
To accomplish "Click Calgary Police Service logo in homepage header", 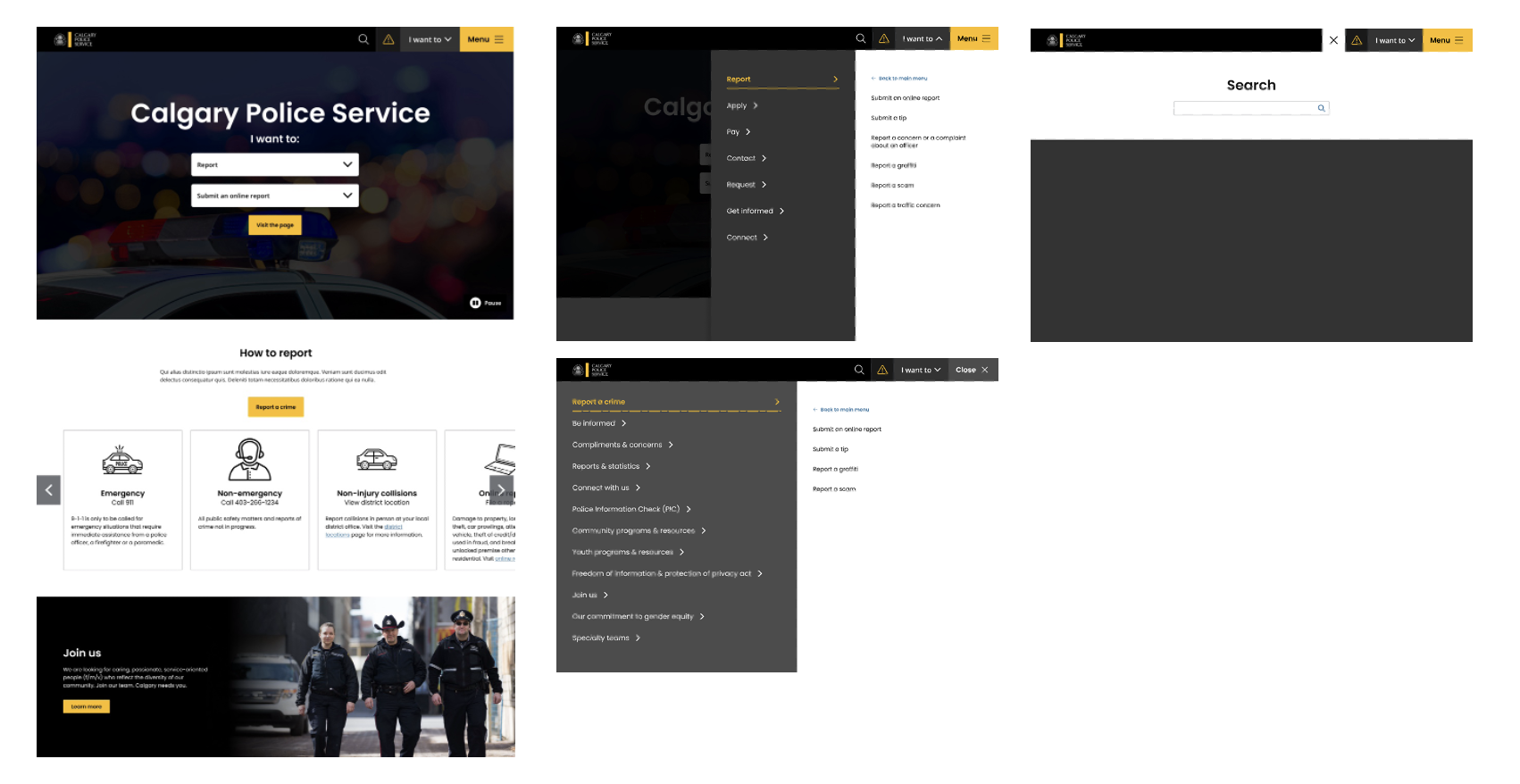I will pyautogui.click(x=74, y=39).
